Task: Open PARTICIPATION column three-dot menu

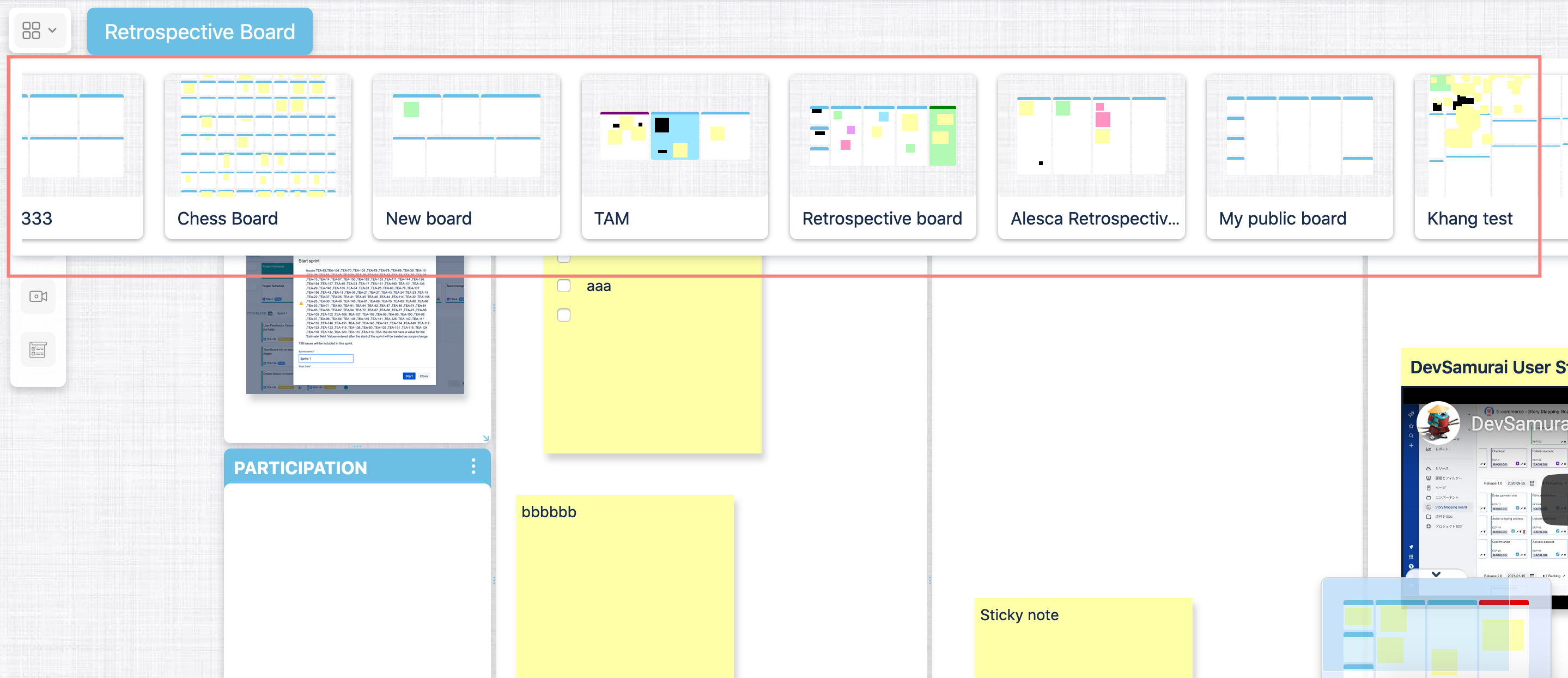Action: coord(473,467)
